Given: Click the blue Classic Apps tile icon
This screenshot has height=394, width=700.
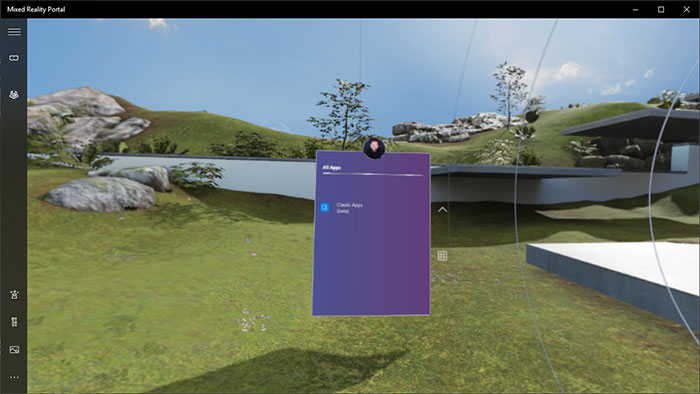Looking at the screenshot, I should click(x=325, y=207).
